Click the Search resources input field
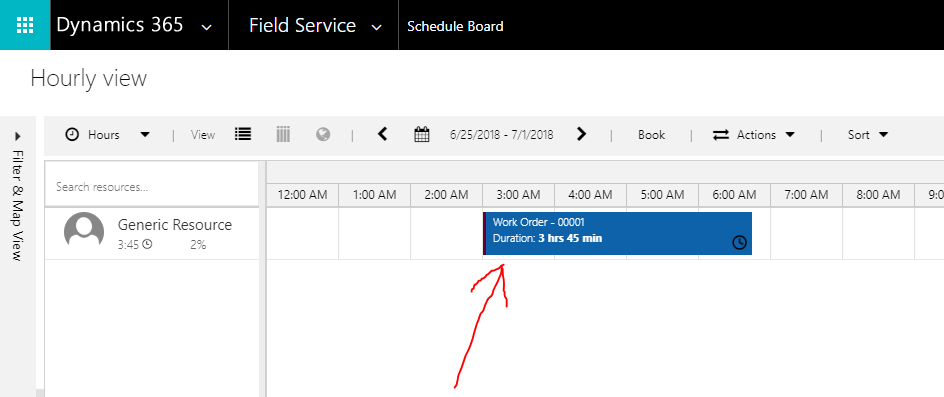The height and width of the screenshot is (397, 944). pyautogui.click(x=152, y=187)
